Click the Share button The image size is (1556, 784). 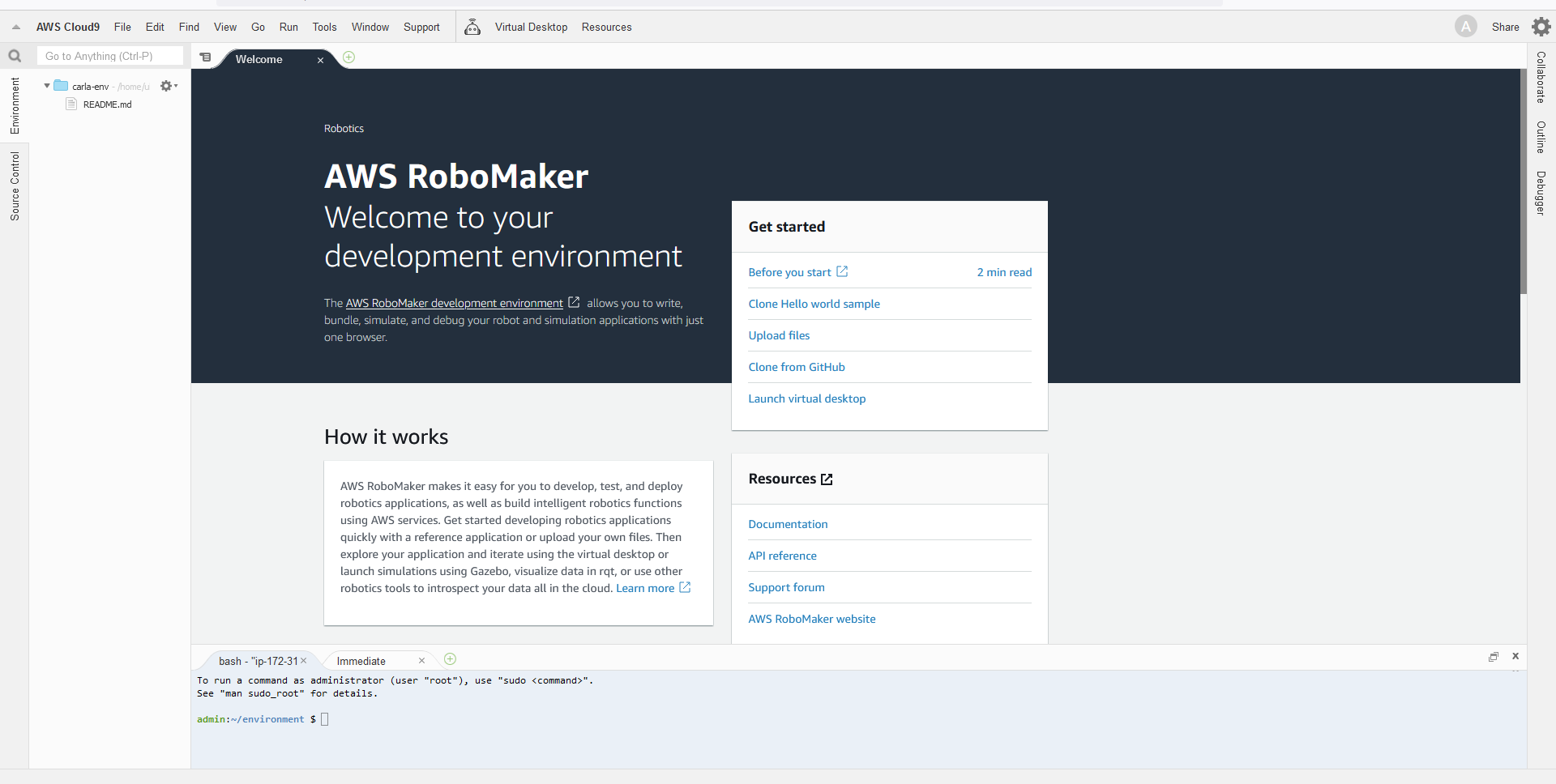(1505, 27)
